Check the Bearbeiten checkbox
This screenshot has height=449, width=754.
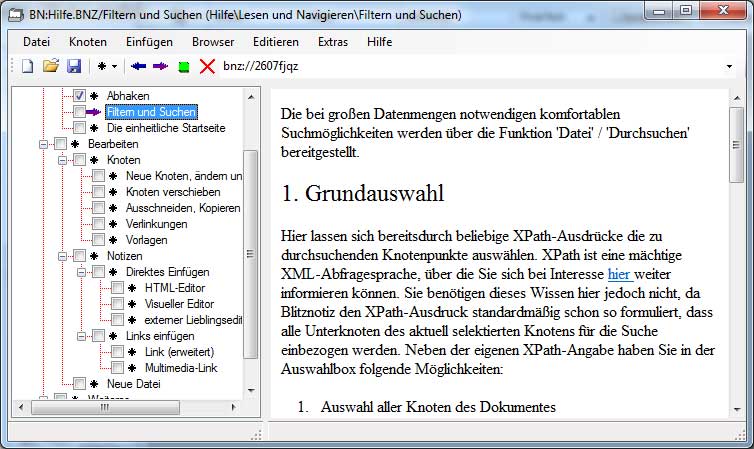click(x=60, y=143)
